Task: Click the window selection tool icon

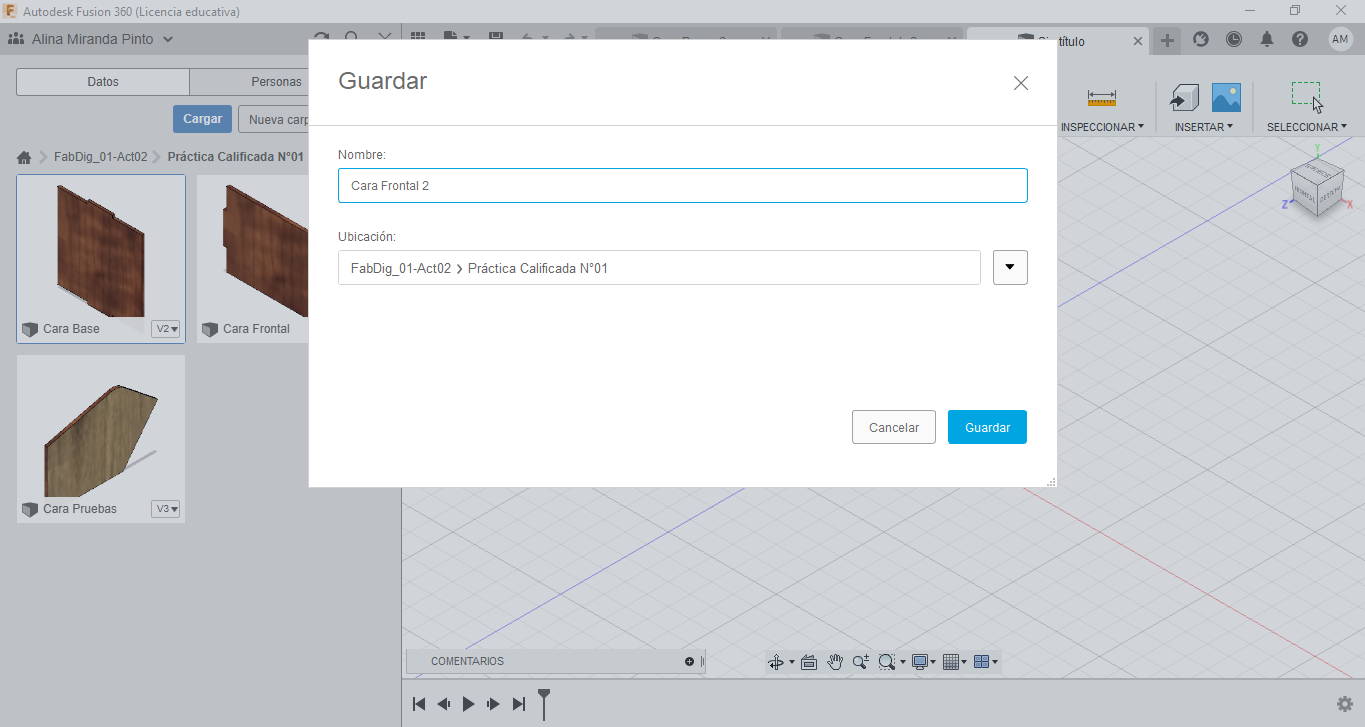Action: pyautogui.click(x=1306, y=96)
